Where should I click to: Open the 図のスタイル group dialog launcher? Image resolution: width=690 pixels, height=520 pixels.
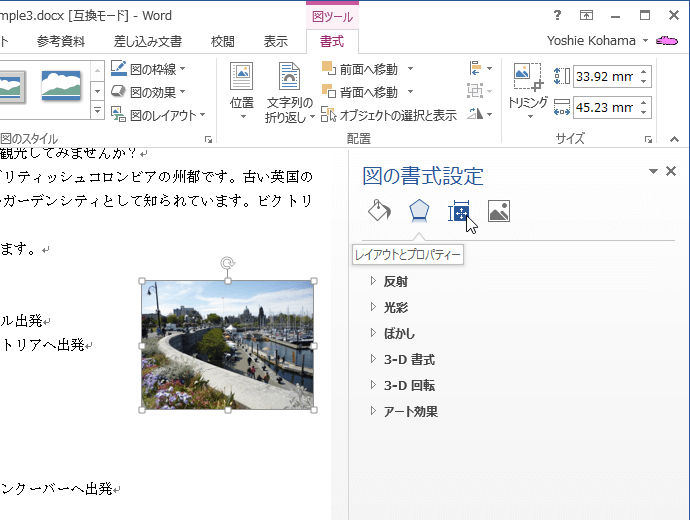[208, 139]
